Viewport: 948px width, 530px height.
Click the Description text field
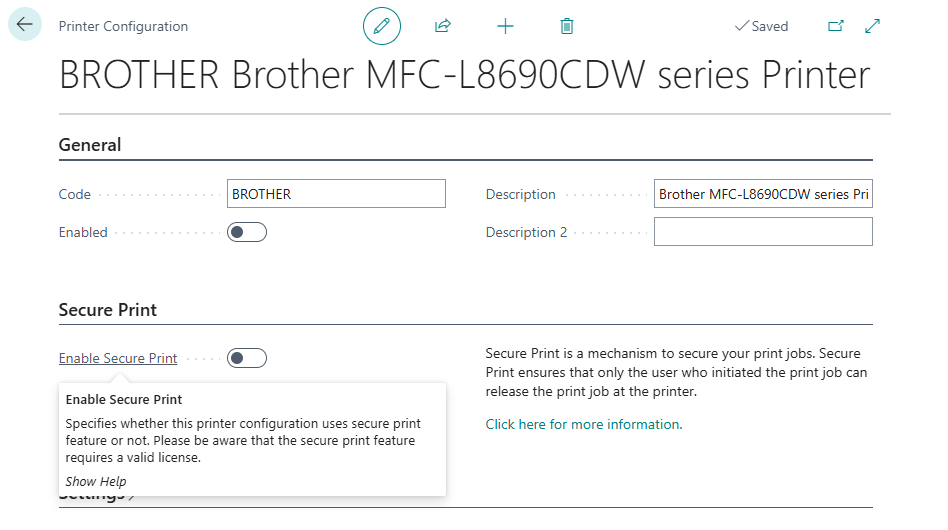(x=763, y=194)
